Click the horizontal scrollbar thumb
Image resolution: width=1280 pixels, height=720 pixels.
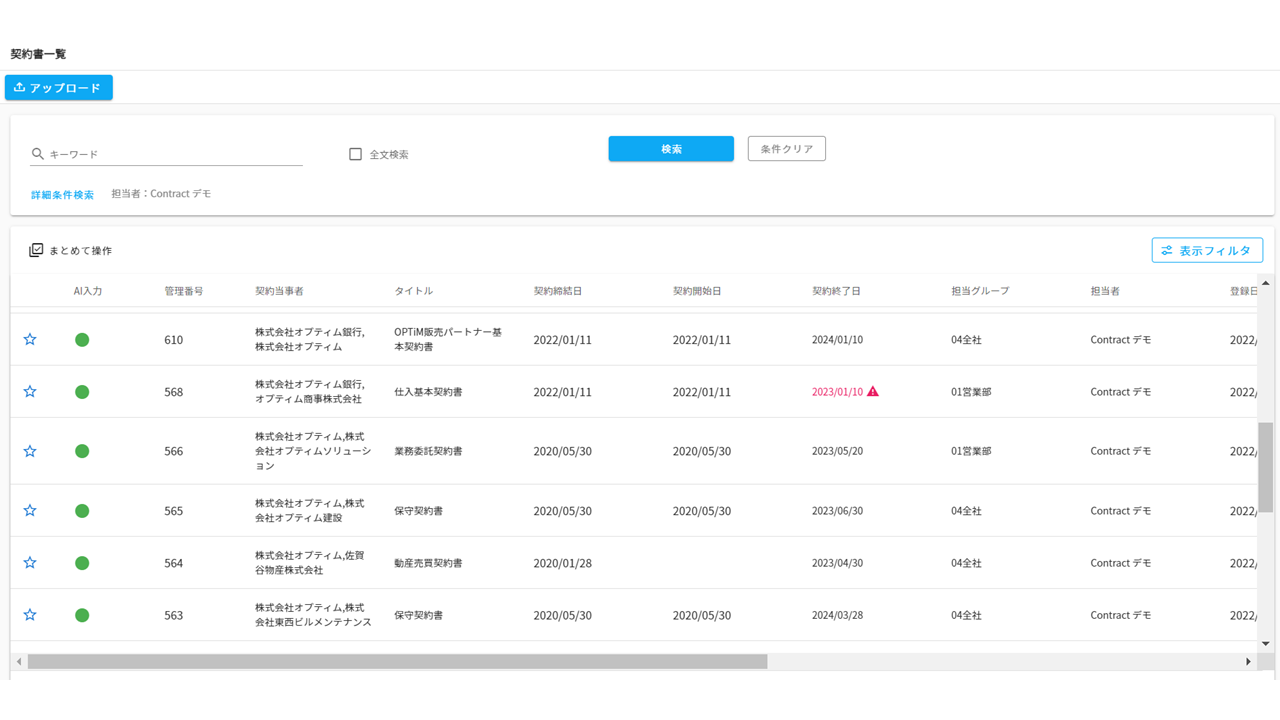pos(397,662)
